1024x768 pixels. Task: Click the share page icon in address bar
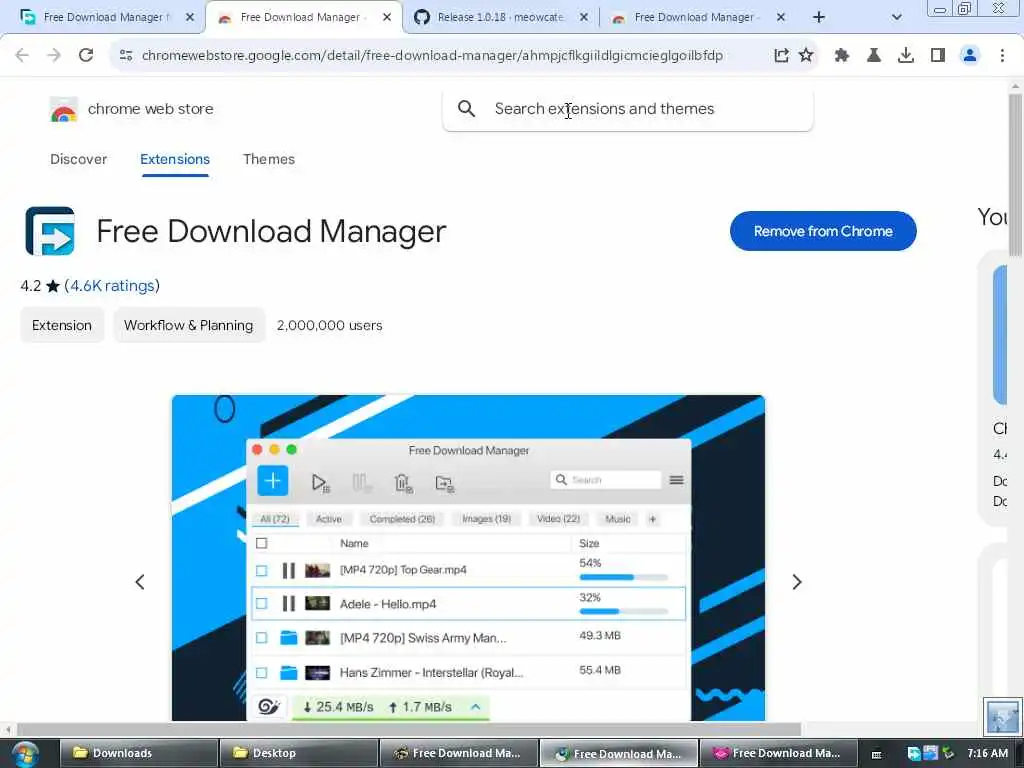(x=781, y=56)
